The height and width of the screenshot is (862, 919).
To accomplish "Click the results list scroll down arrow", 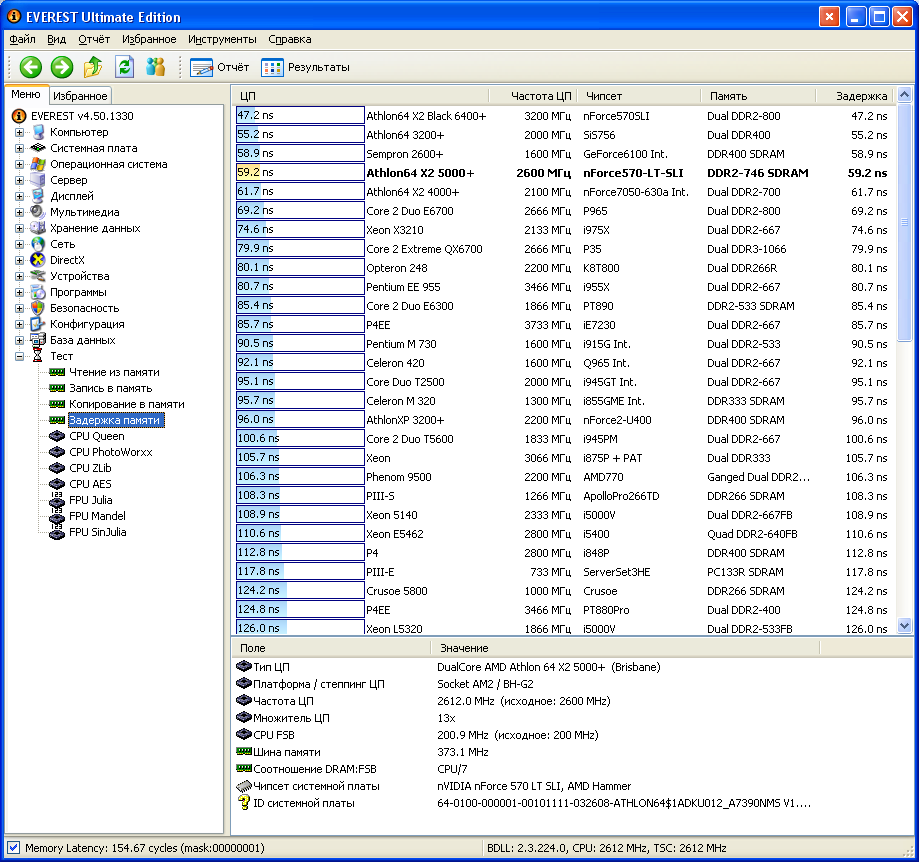I will point(904,626).
